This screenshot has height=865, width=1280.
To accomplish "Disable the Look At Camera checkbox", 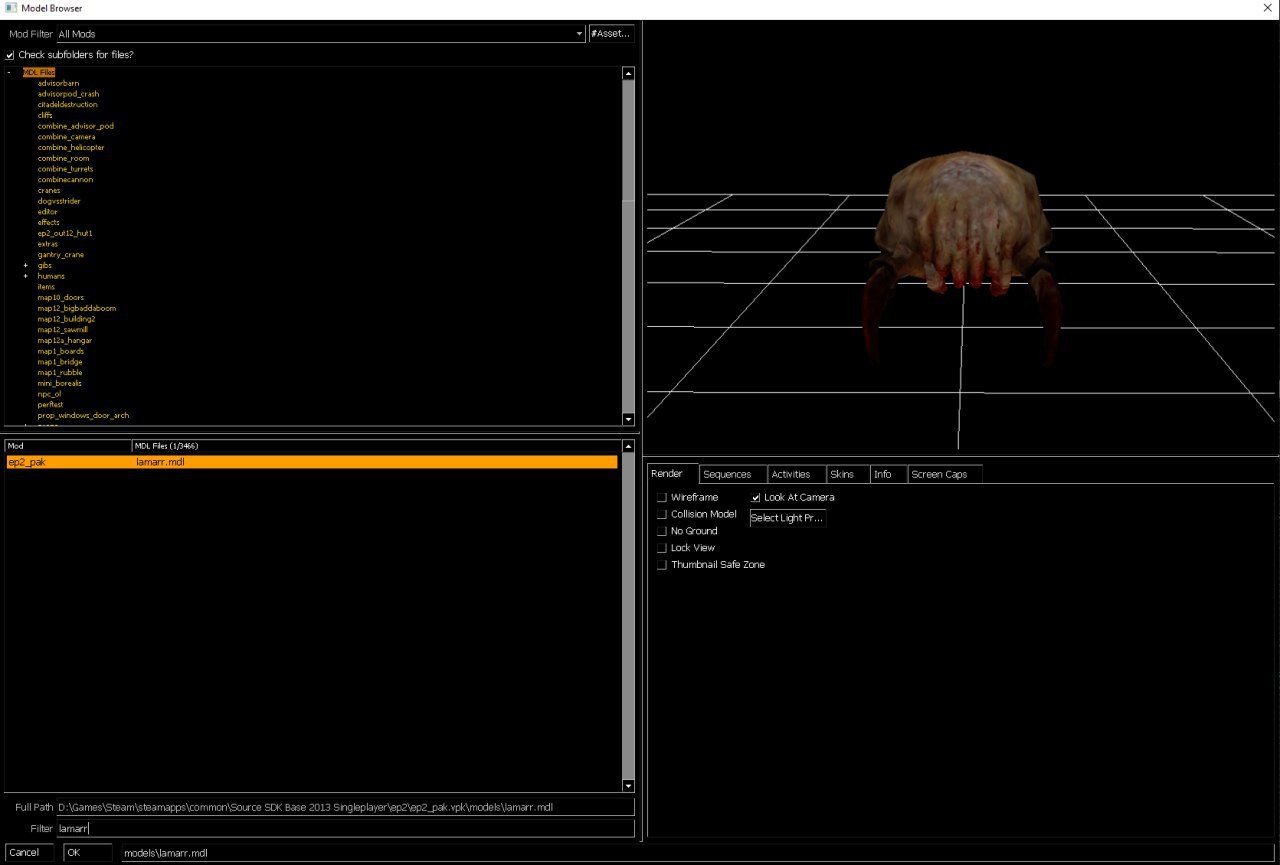I will (x=756, y=498).
